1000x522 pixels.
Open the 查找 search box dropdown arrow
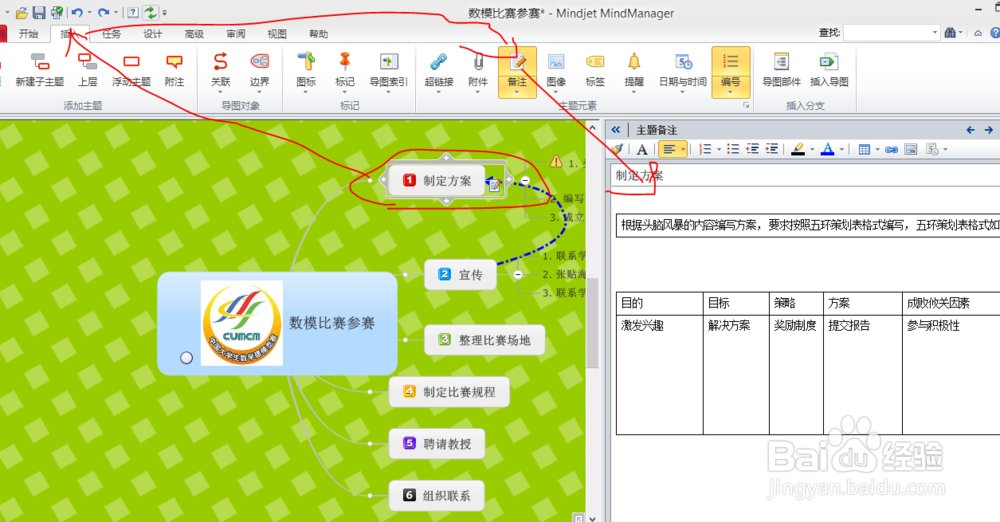coord(935,33)
